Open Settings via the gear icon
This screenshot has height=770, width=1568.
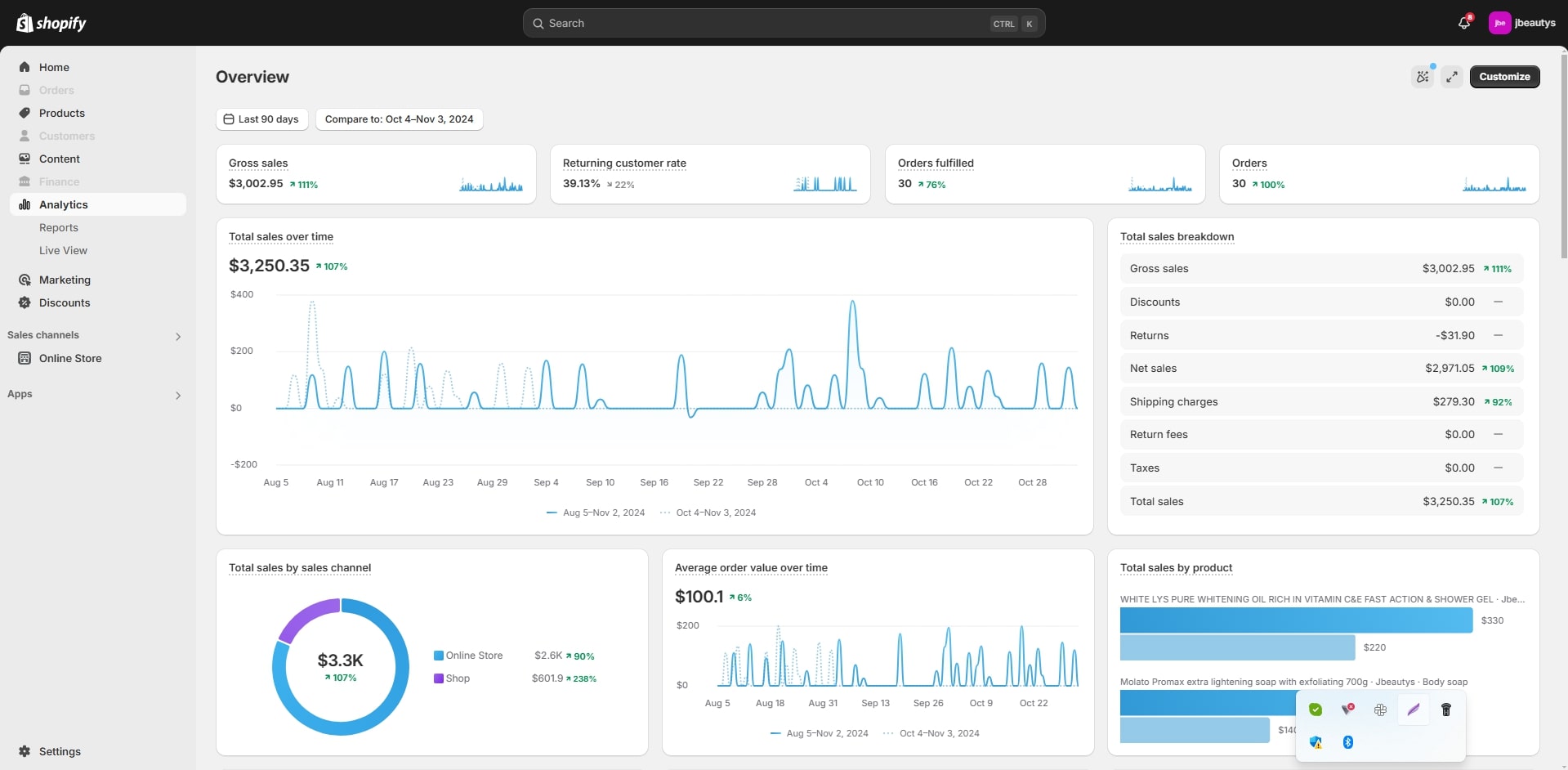click(x=25, y=751)
